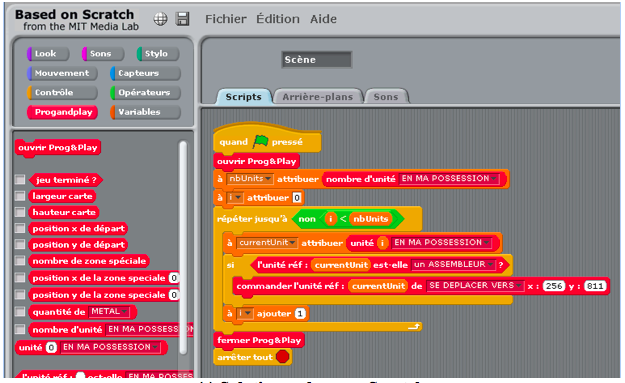Open the i variable dropdown in the attribuer 0 block
The width and height of the screenshot is (625, 383).
(x=235, y=198)
